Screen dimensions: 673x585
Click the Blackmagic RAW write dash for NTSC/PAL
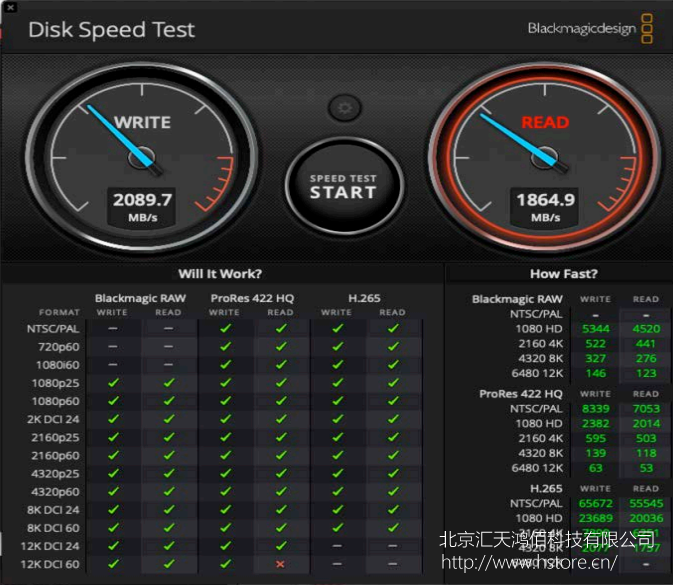(x=112, y=328)
